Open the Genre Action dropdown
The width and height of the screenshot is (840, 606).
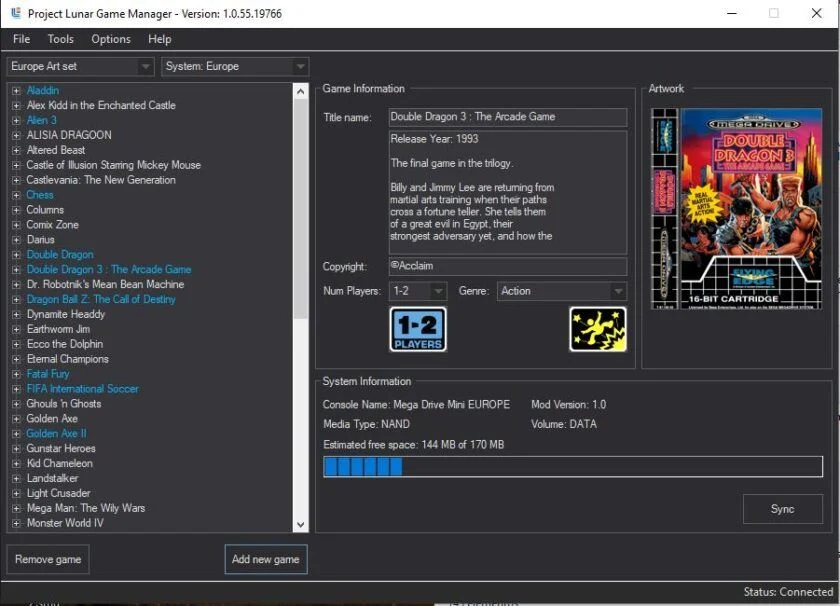click(x=562, y=291)
